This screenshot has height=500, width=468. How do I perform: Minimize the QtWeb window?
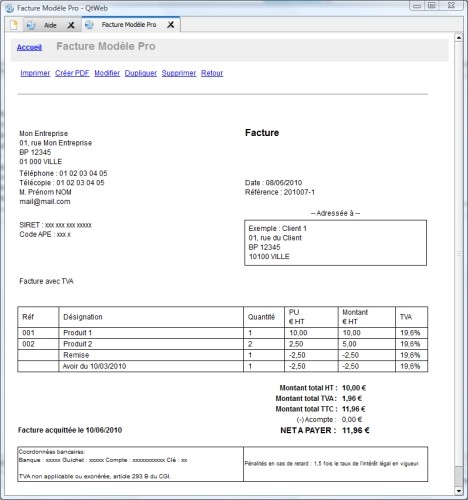[417, 5]
